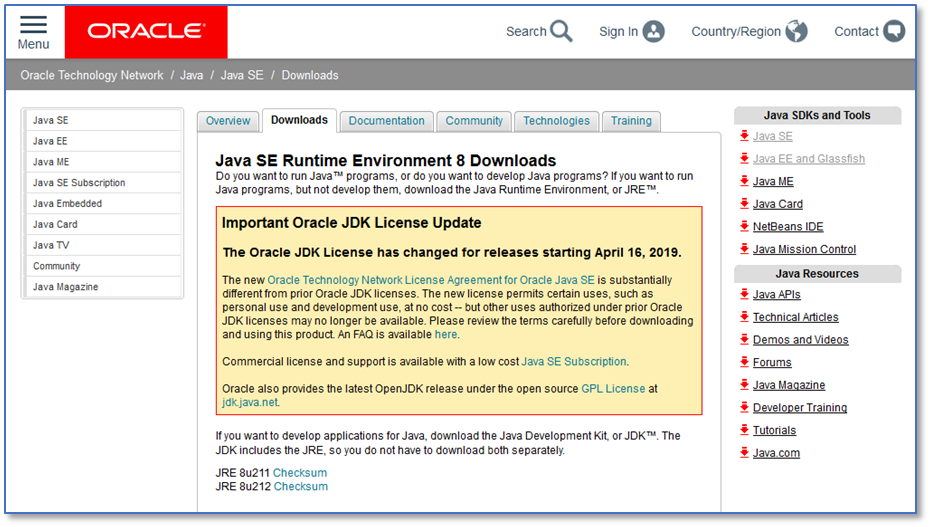Click download arrow icon beside Java ME

[744, 181]
